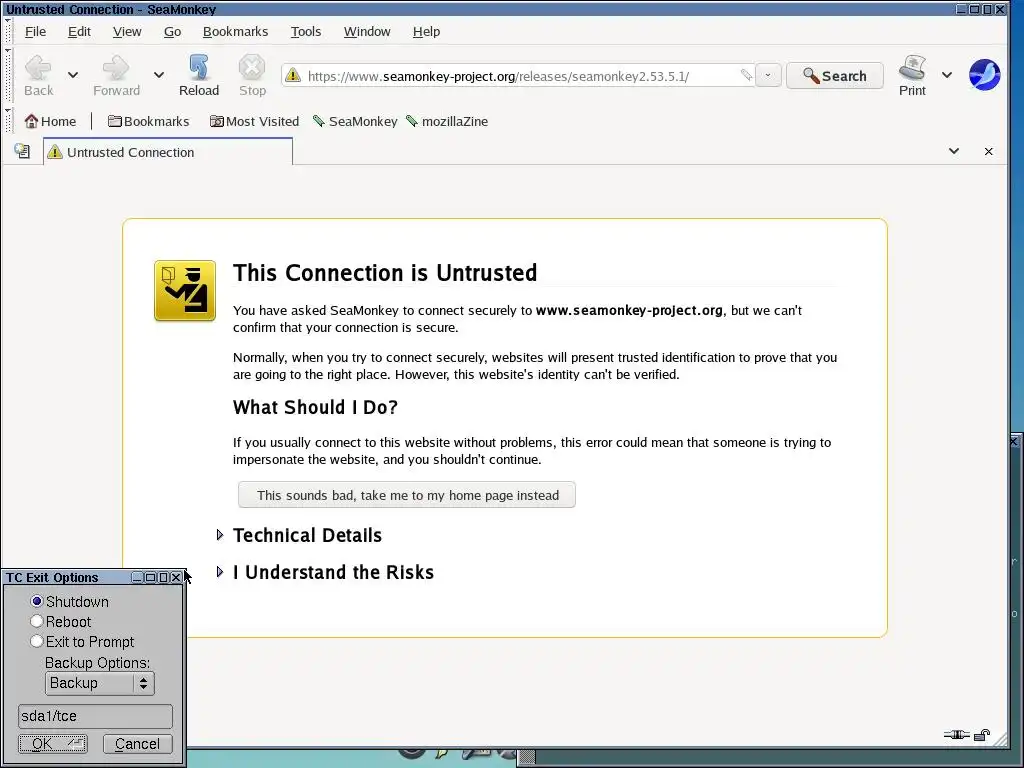Click the Forward navigation arrow icon
Viewport: 1024px width, 768px height.
tap(116, 68)
